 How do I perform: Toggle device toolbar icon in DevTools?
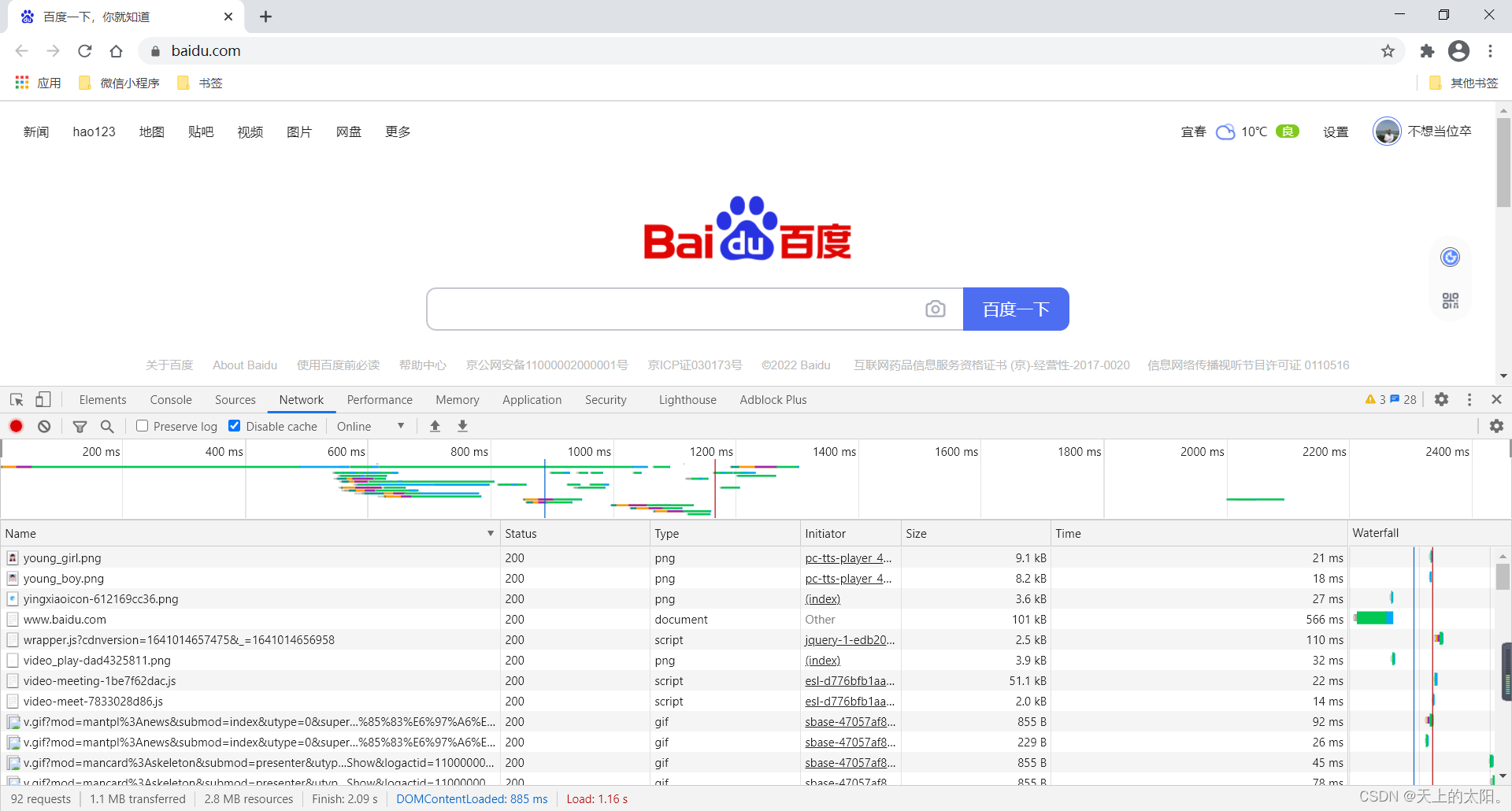[x=43, y=400]
